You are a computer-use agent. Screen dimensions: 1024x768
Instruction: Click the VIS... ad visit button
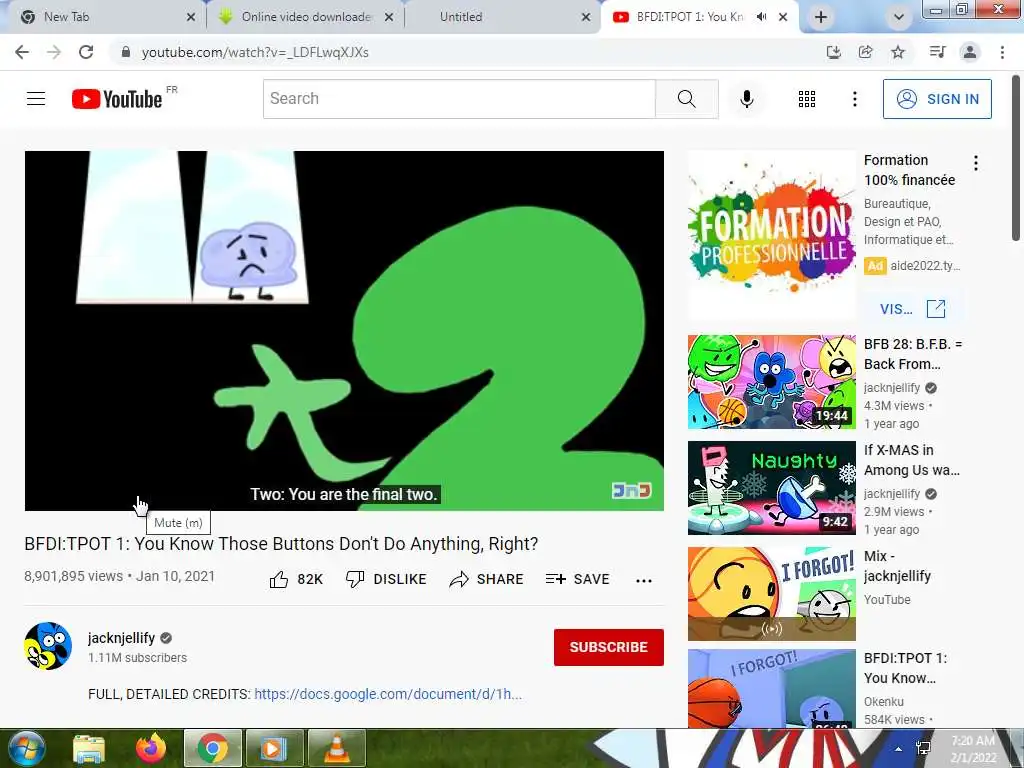tap(912, 309)
